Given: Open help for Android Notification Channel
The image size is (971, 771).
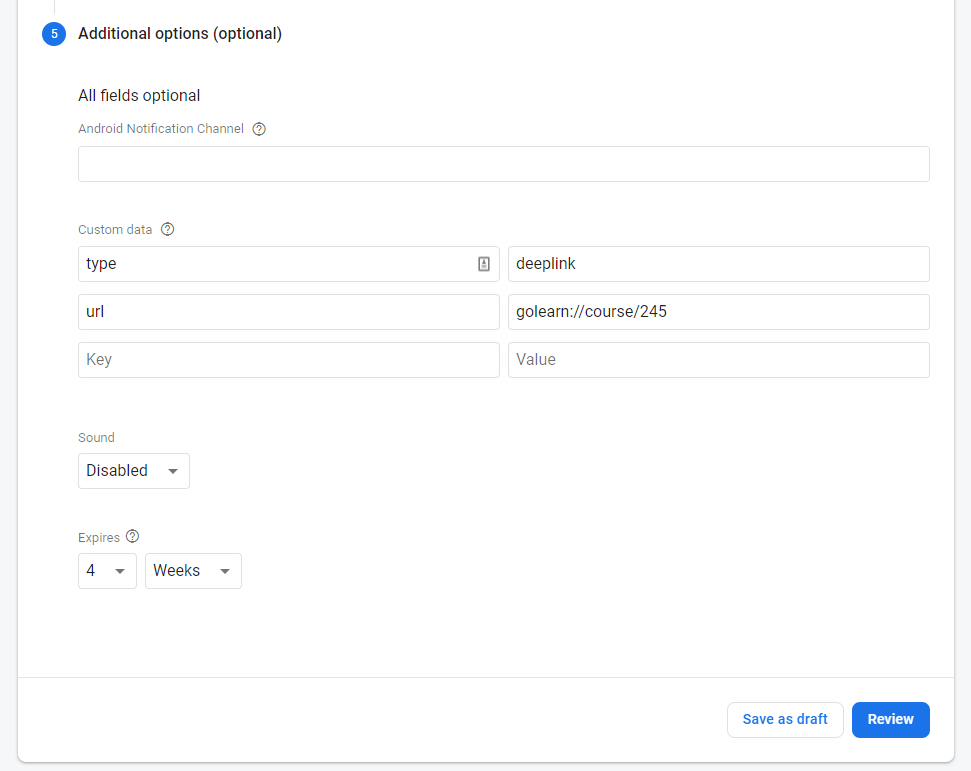Looking at the screenshot, I should point(259,128).
